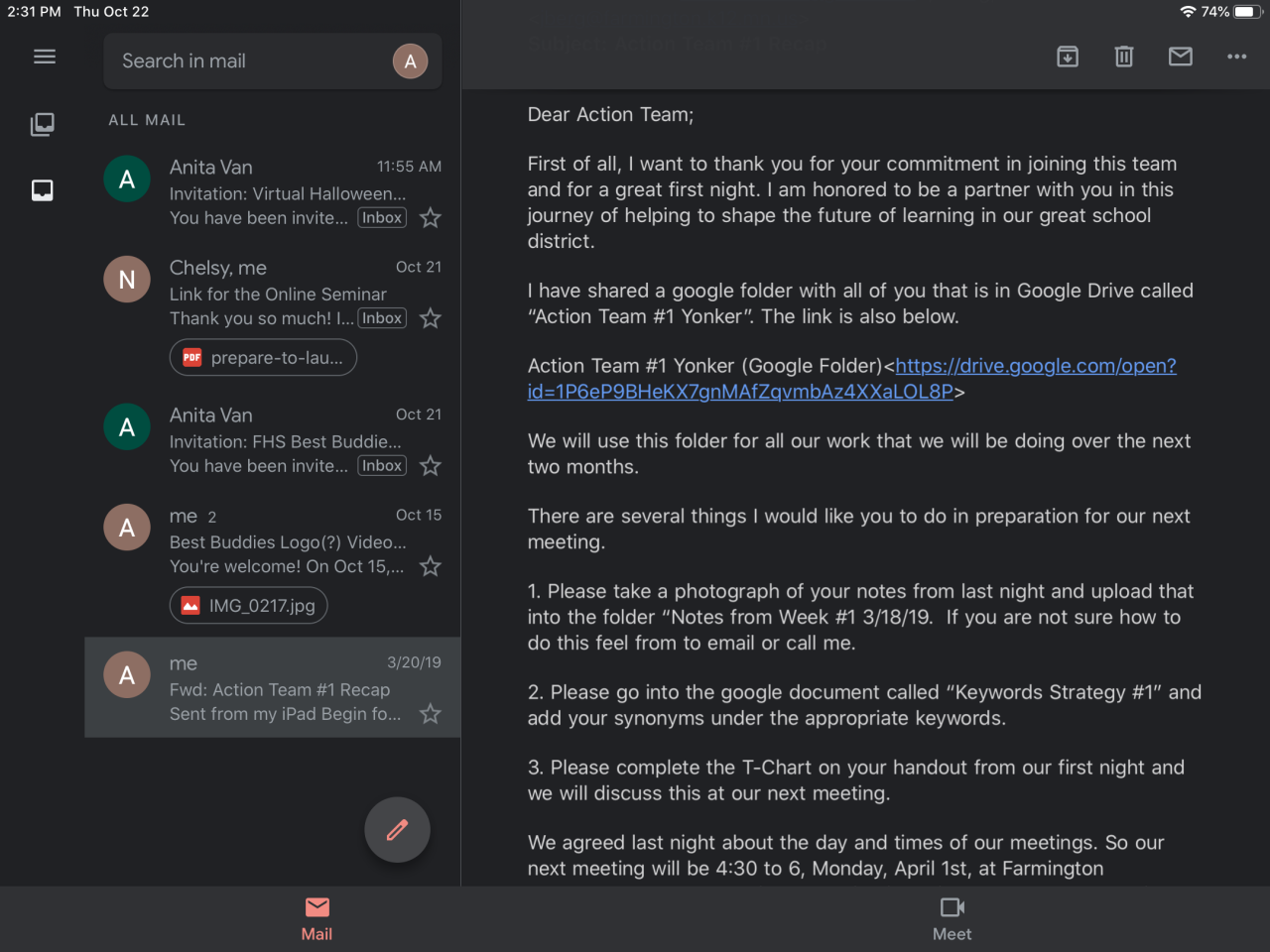The width and height of the screenshot is (1270, 952).
Task: Mark the email as unread
Action: pos(1181,57)
